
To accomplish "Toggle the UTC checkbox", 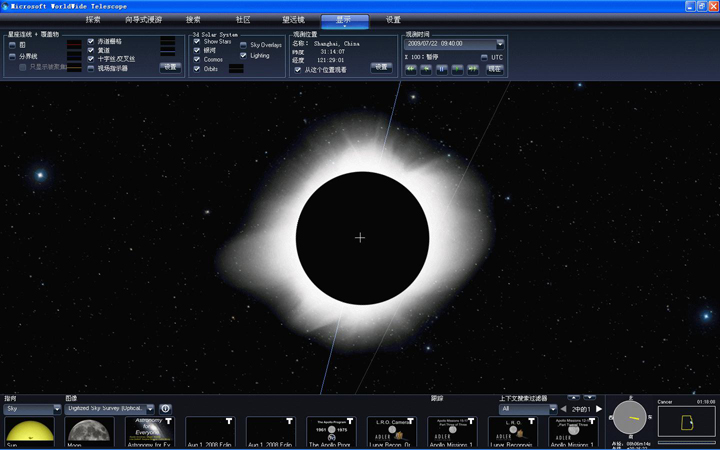I will pyautogui.click(x=484, y=57).
